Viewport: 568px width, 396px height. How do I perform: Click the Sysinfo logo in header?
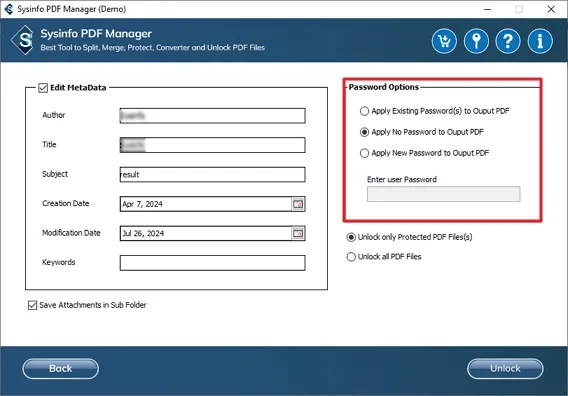(23, 40)
